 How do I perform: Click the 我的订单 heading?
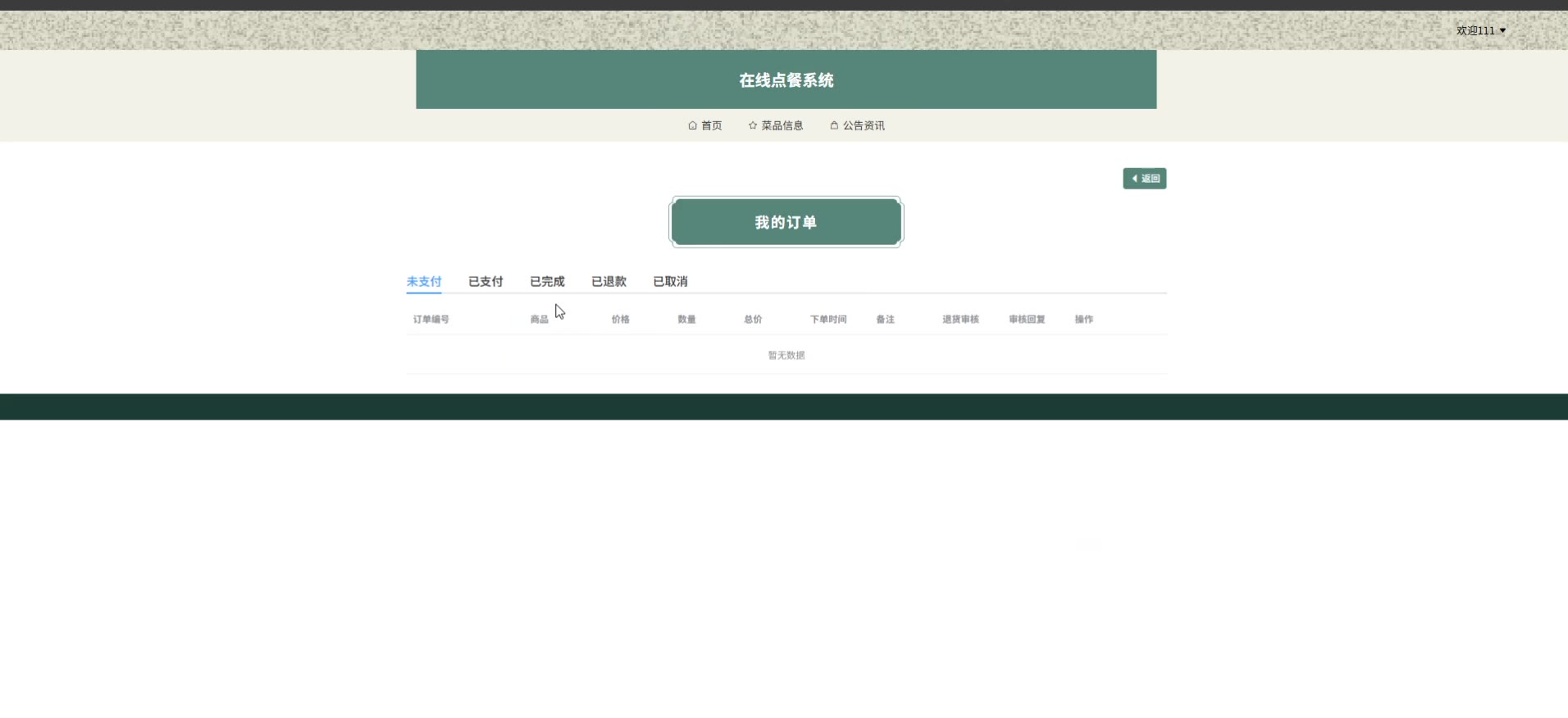(x=786, y=222)
